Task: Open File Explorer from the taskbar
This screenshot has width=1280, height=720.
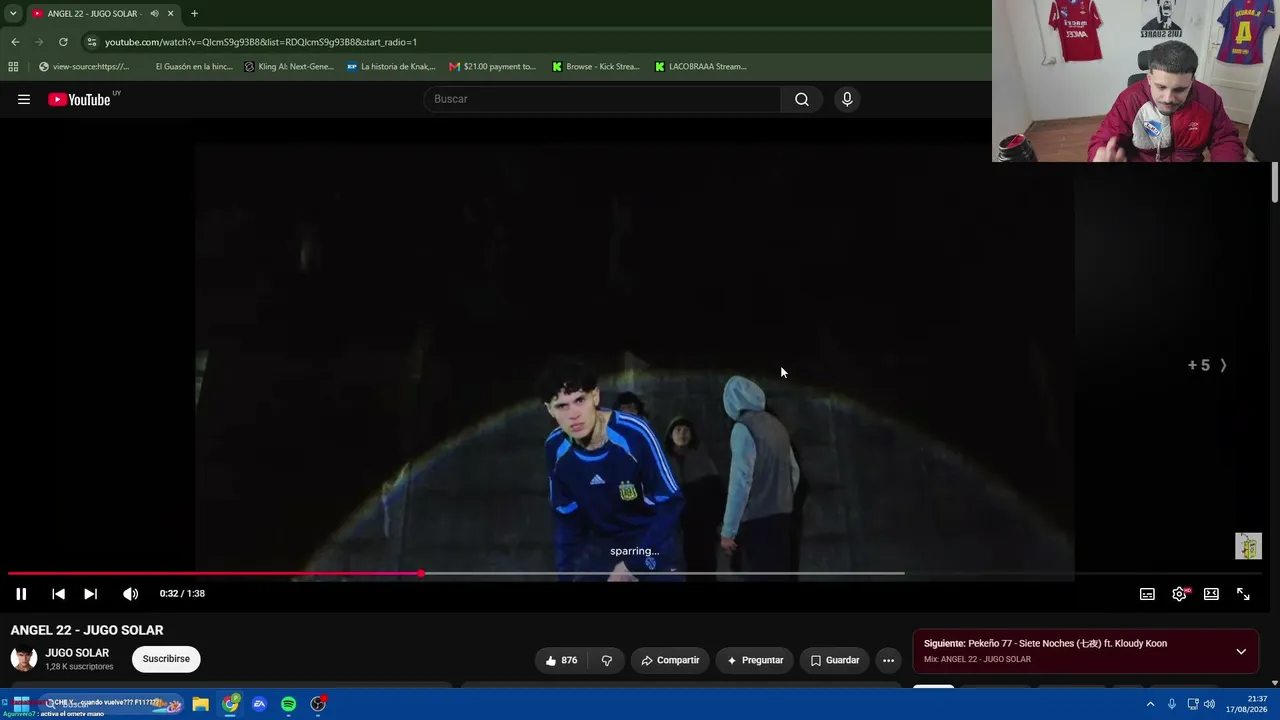Action: (201, 704)
